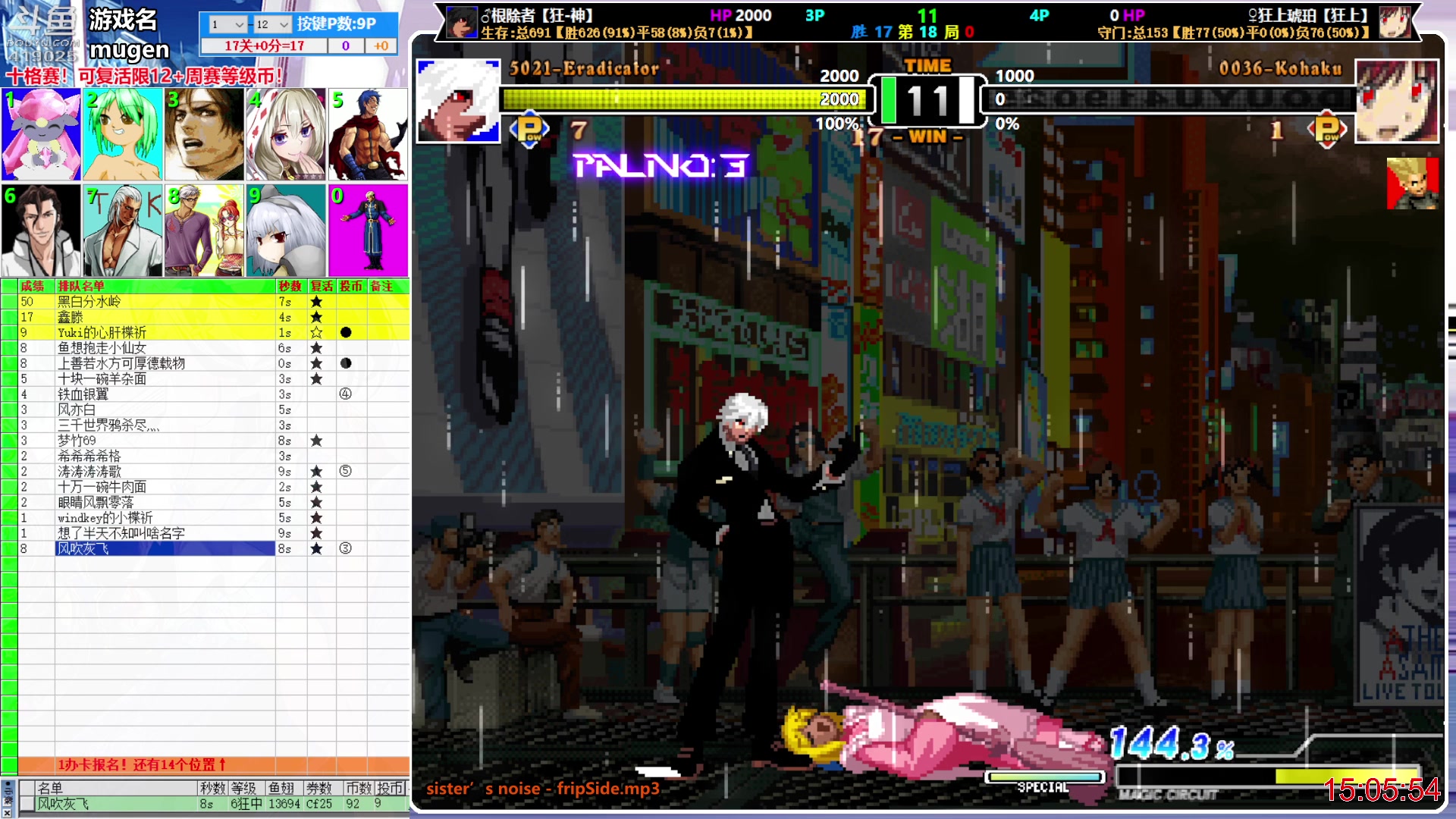Click the hollow star for Yuki的心肝襟祈

coord(316,332)
